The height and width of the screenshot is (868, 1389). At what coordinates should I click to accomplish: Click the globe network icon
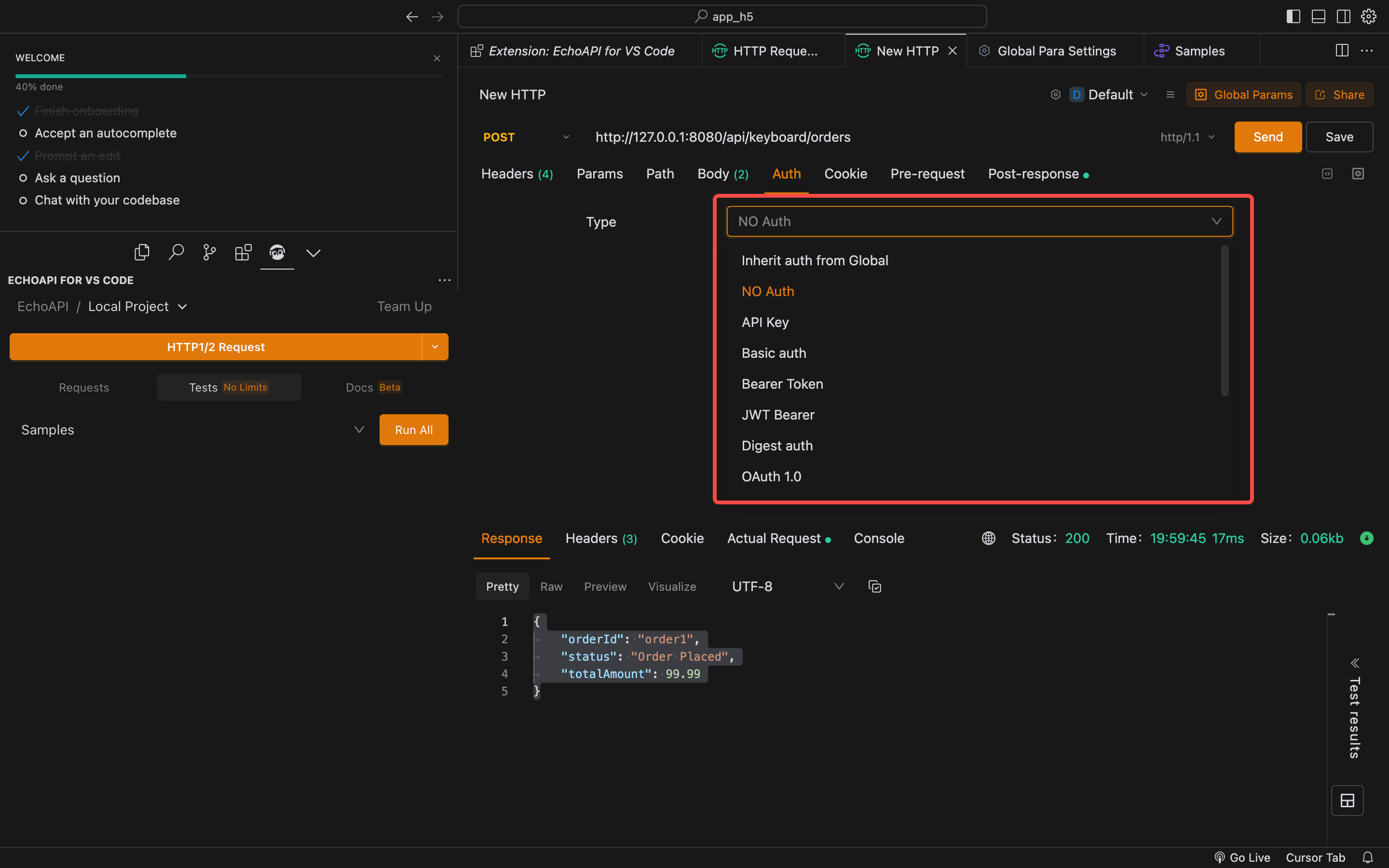pyautogui.click(x=988, y=538)
